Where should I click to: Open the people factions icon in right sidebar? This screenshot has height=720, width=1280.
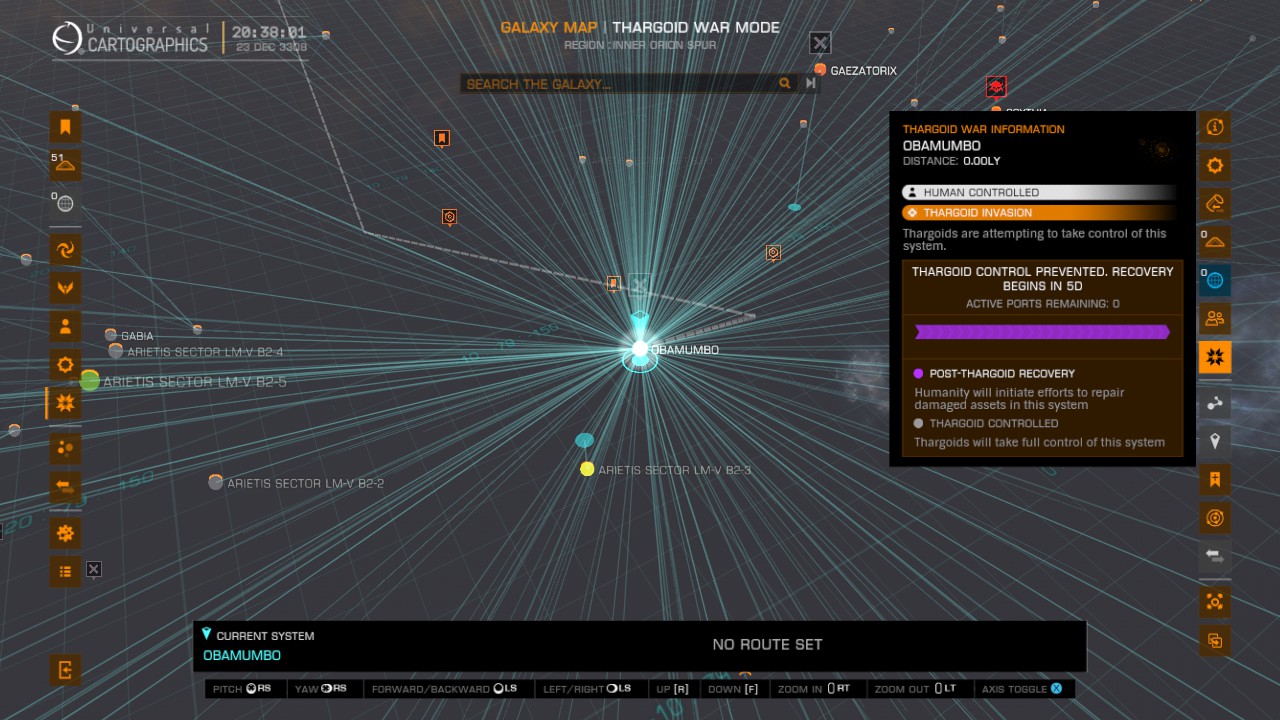[1215, 319]
